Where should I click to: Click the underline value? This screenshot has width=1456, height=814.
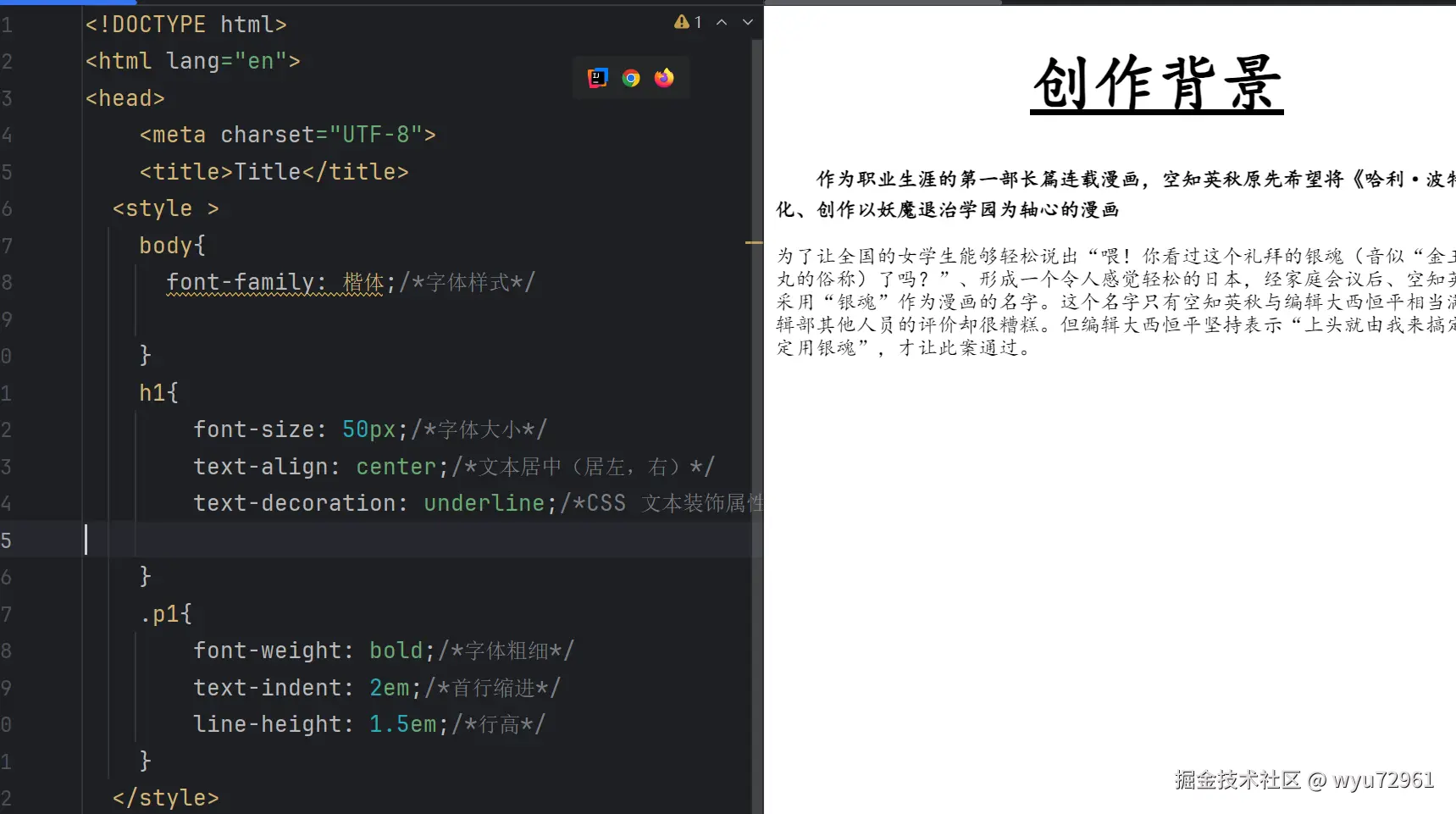pyautogui.click(x=484, y=503)
